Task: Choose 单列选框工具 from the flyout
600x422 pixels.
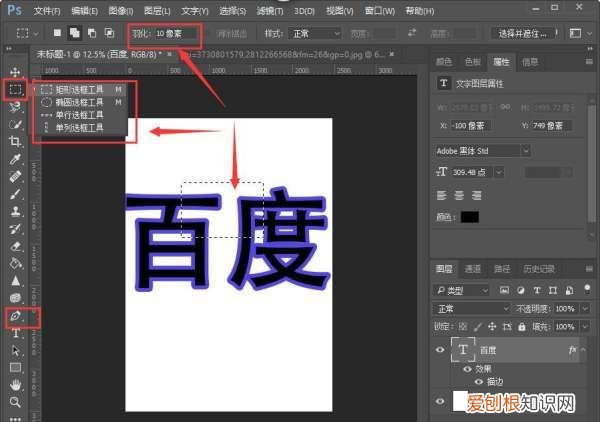Action: [80, 128]
